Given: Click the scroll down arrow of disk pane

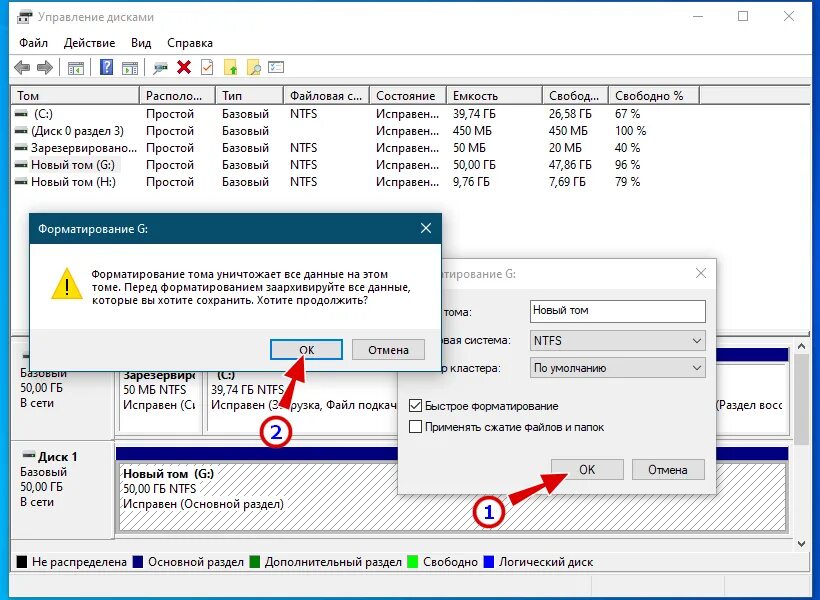Looking at the screenshot, I should tap(801, 544).
